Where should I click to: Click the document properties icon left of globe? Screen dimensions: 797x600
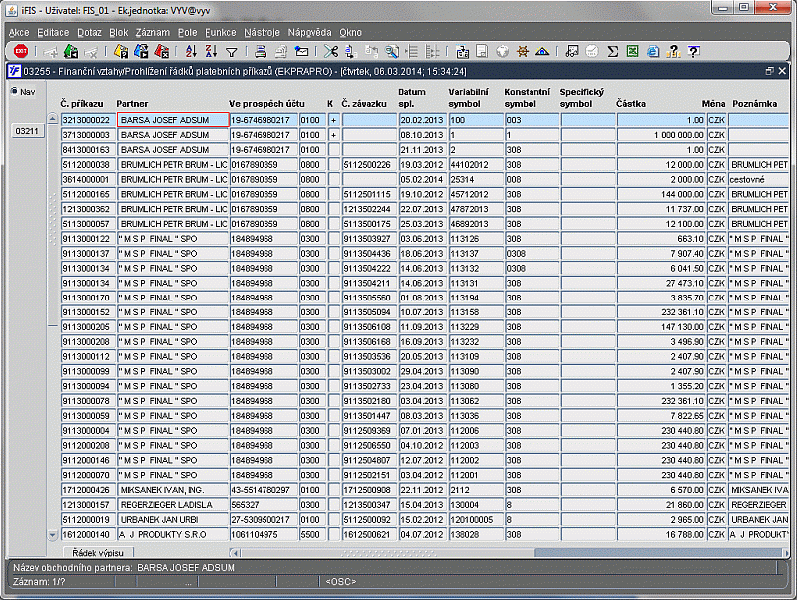point(482,51)
